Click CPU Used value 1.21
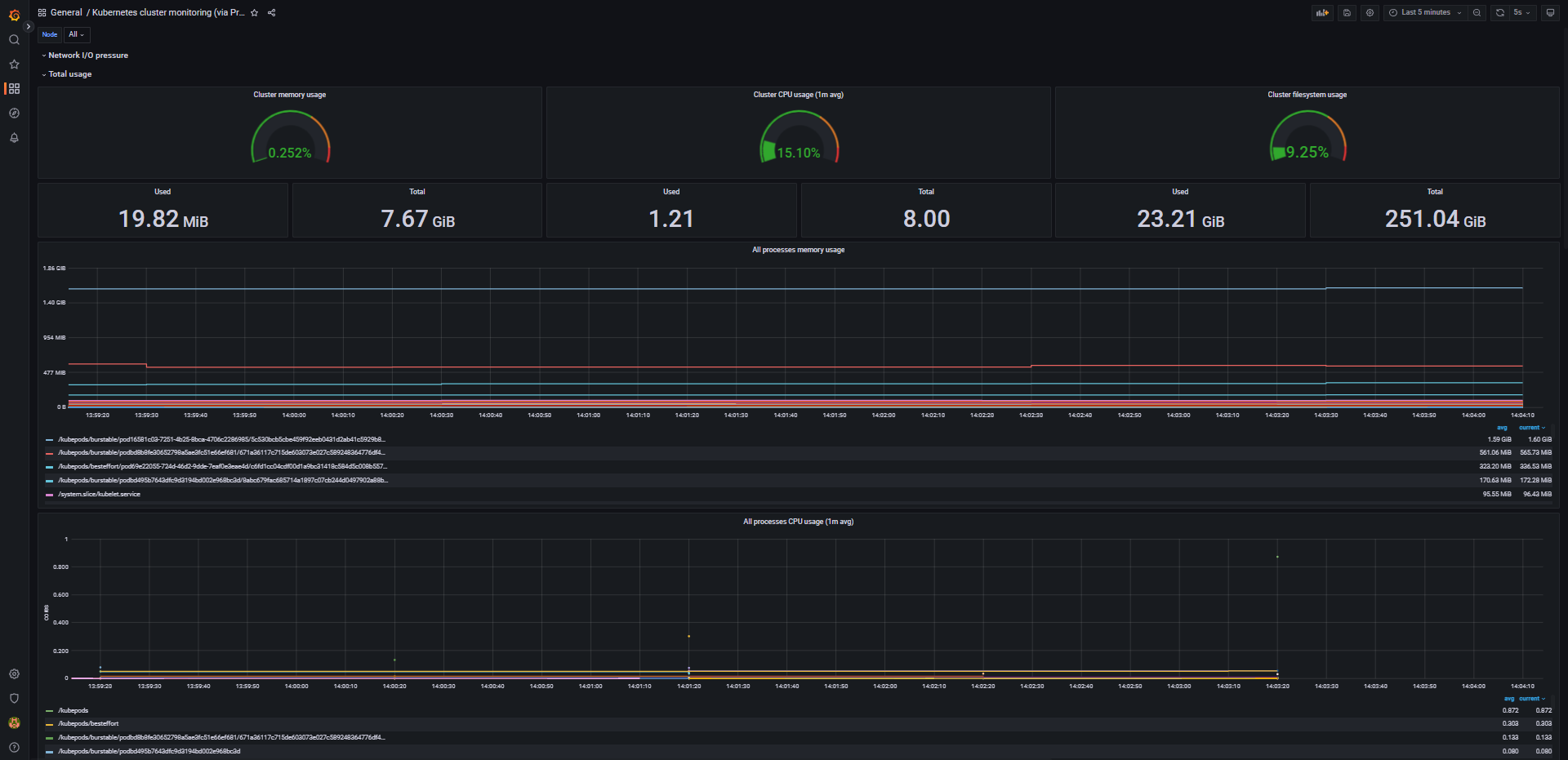The image size is (1568, 760). point(671,219)
